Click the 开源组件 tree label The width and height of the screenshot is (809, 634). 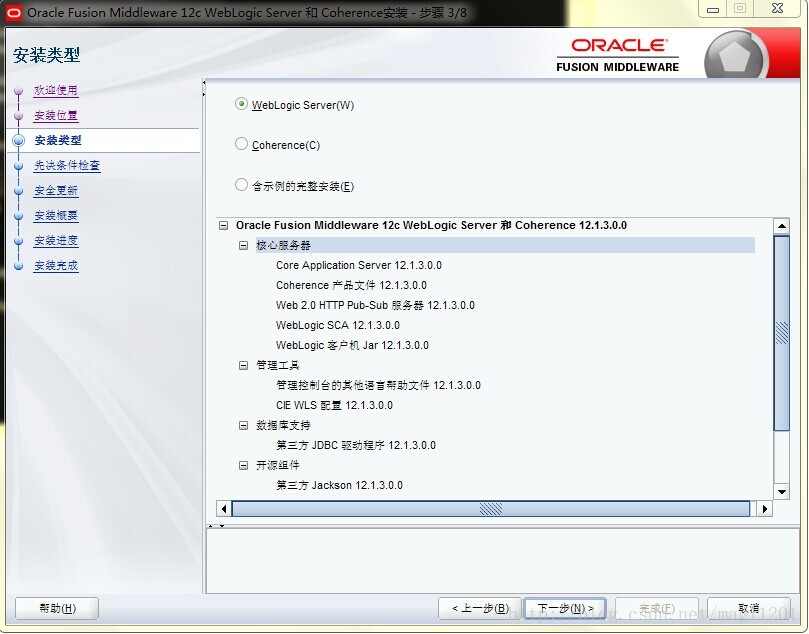278,465
